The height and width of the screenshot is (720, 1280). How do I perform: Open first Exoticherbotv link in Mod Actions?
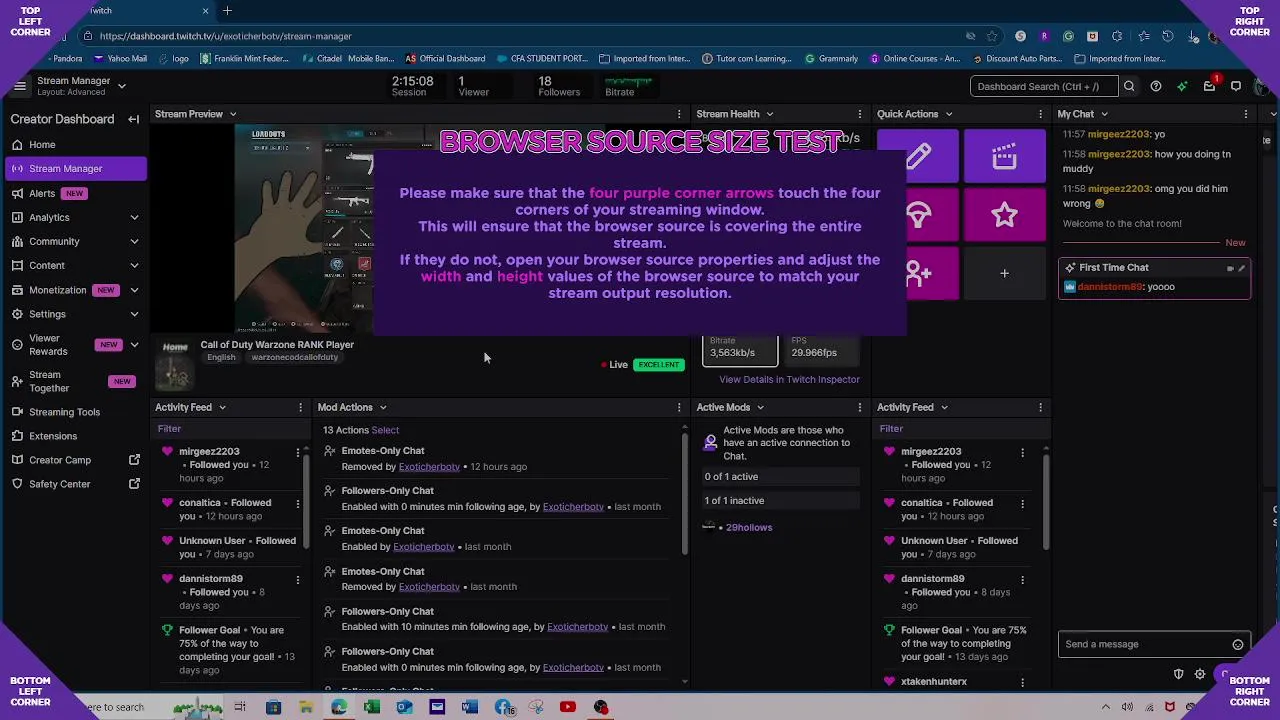(x=429, y=467)
